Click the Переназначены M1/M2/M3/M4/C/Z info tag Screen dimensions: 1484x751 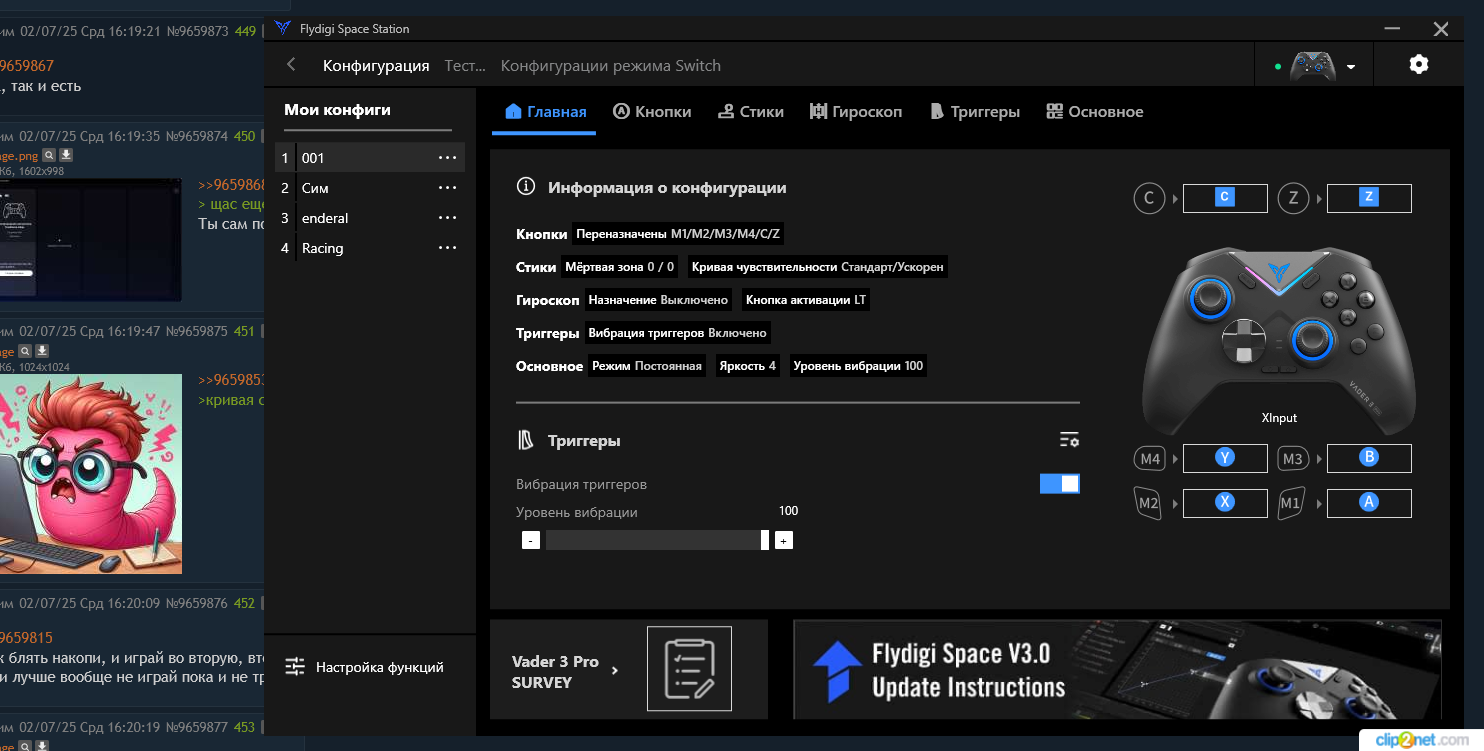pos(679,234)
